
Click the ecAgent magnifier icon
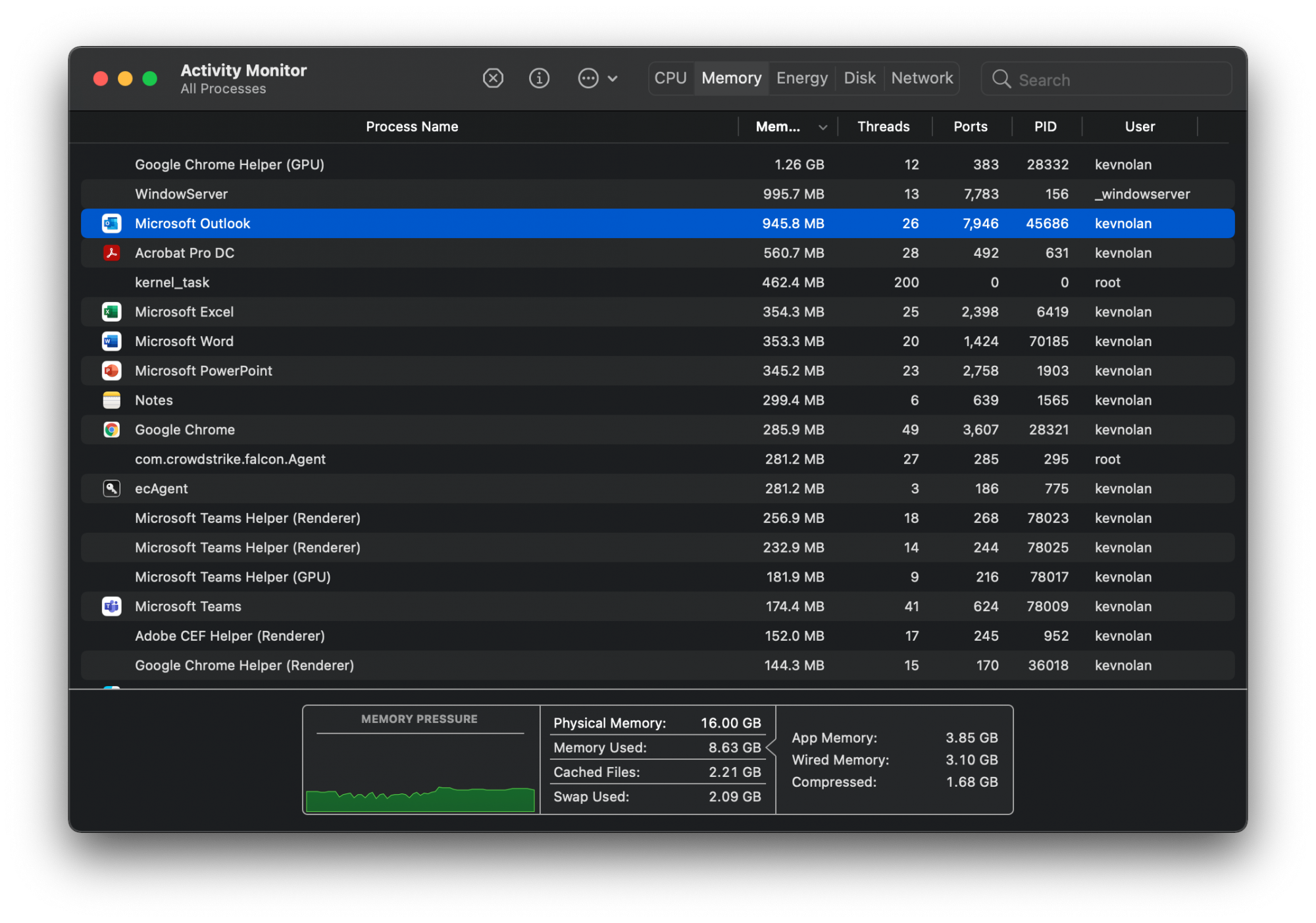(112, 489)
